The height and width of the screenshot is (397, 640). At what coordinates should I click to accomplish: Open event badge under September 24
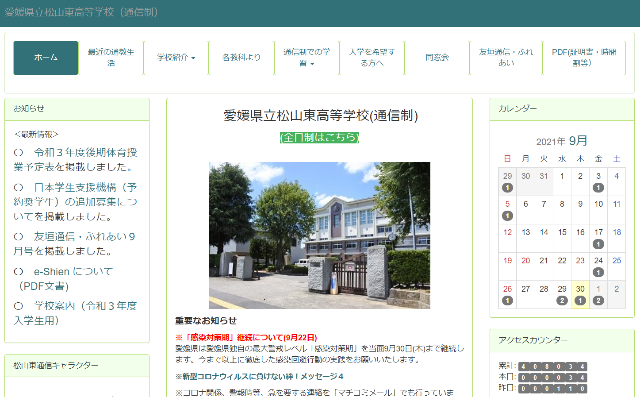coord(598,272)
